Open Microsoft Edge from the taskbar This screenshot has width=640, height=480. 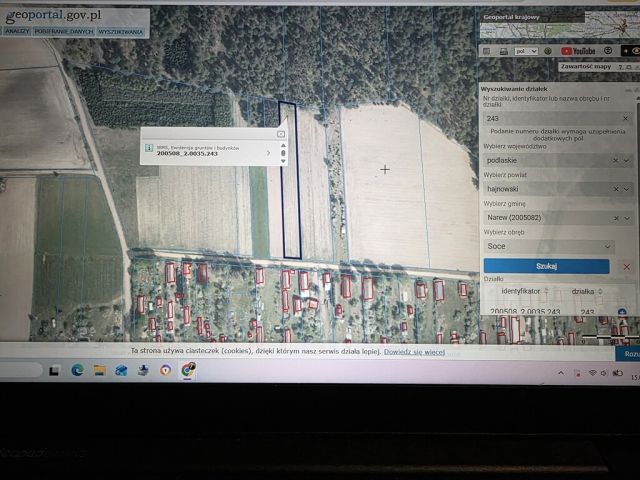(77, 370)
